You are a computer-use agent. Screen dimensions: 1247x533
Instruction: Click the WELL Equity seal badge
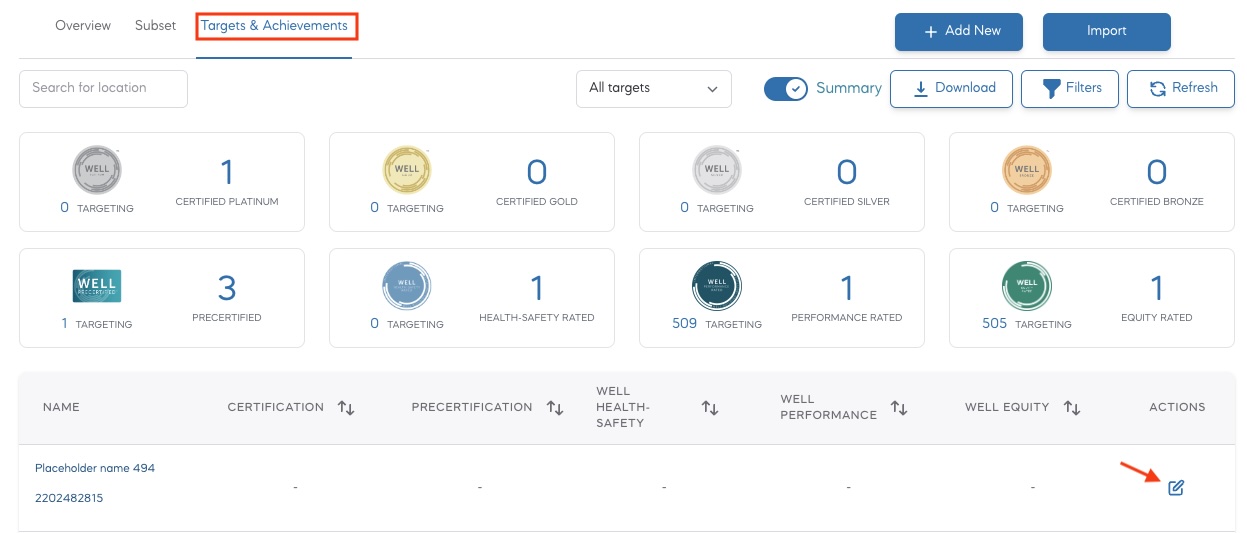pos(1028,287)
